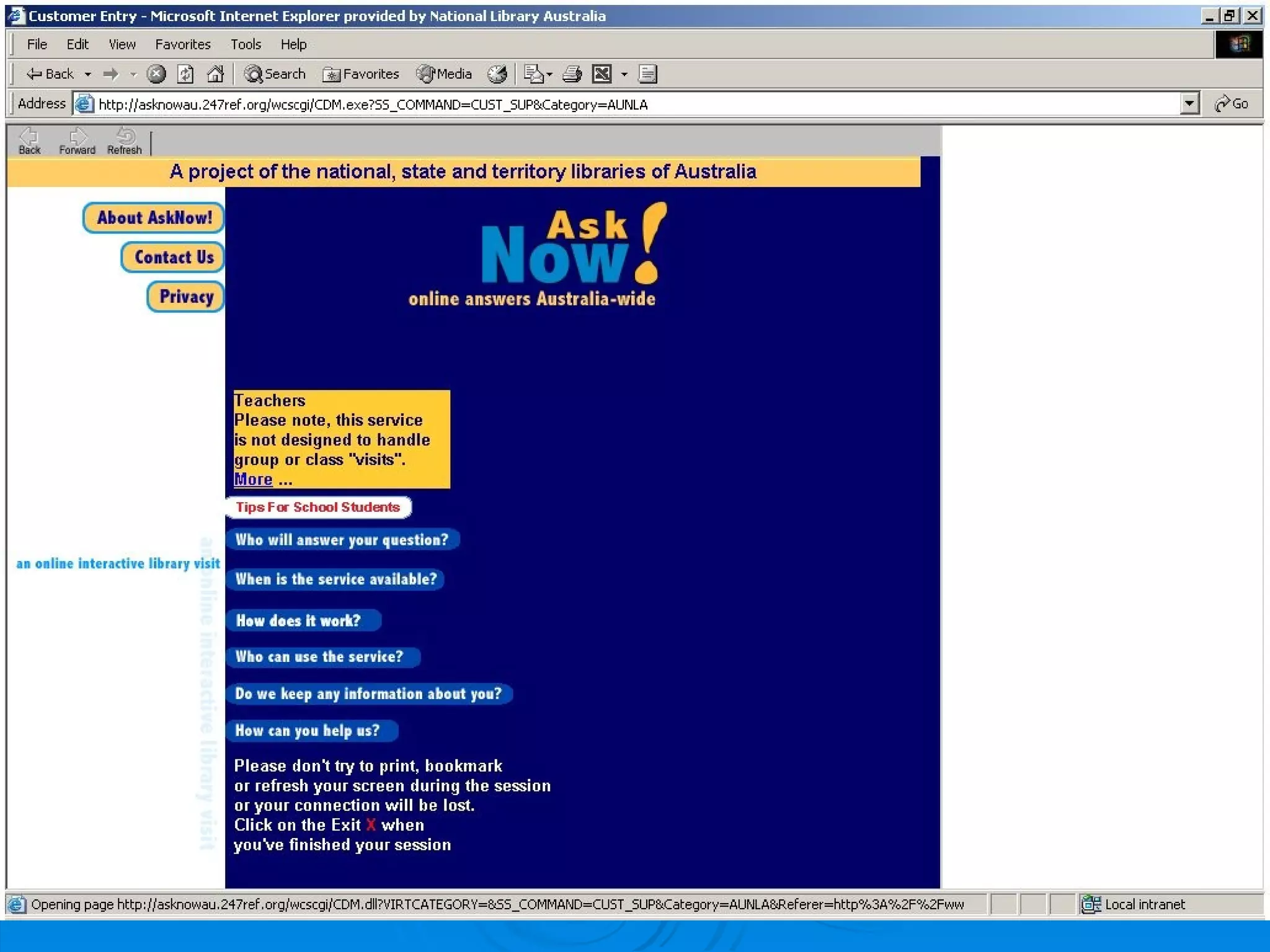Click the Privacy button

(x=186, y=297)
